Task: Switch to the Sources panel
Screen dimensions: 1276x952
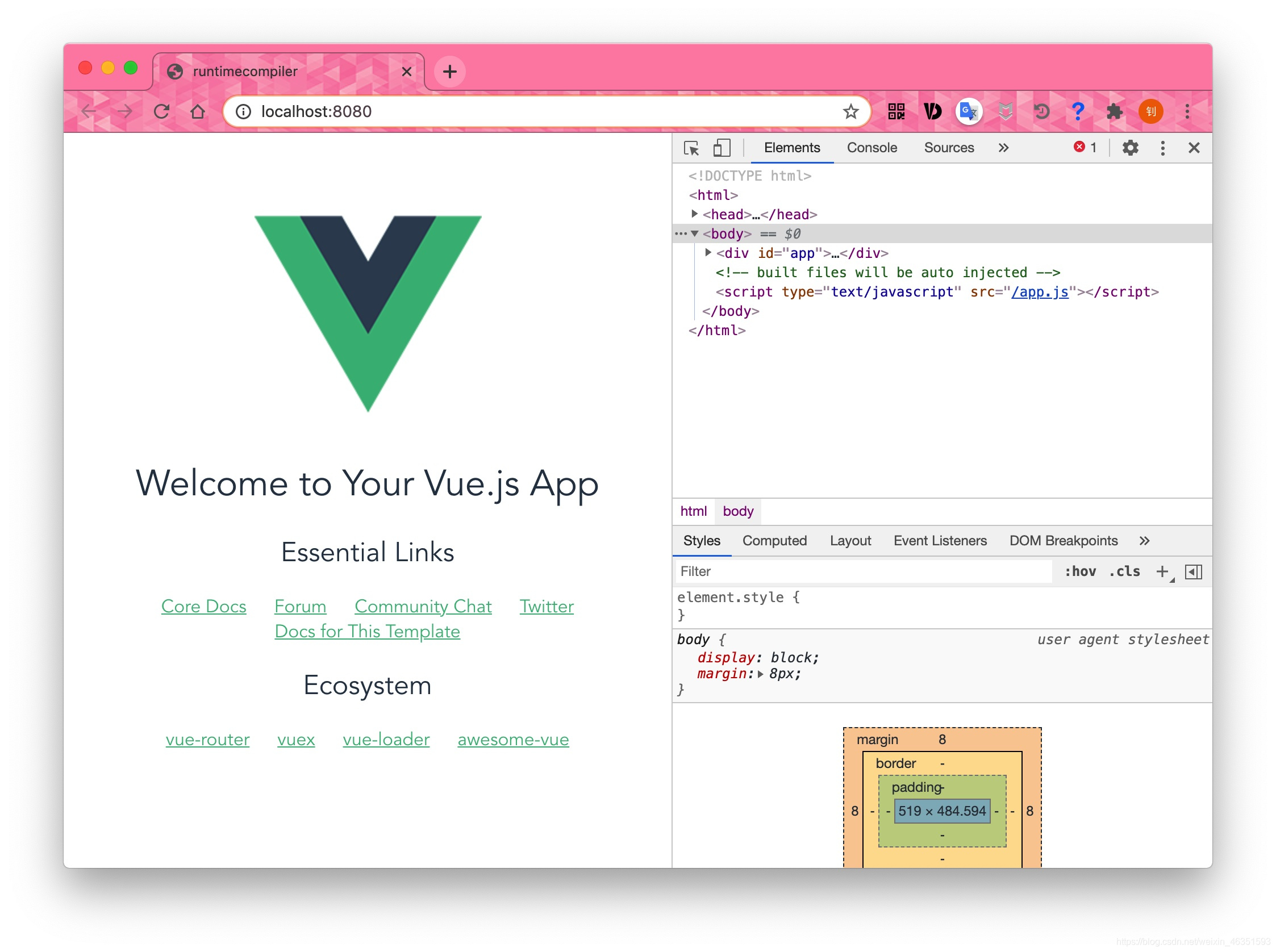Action: 949,148
